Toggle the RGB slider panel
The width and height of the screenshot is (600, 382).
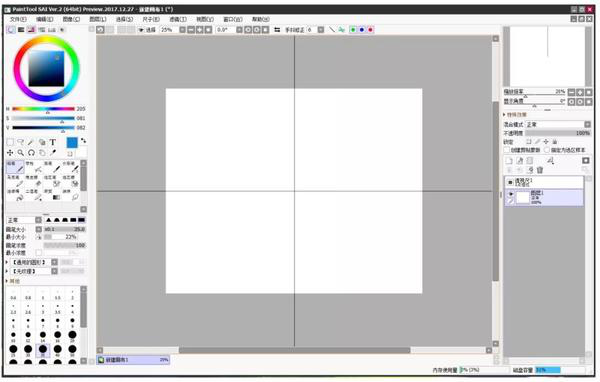[21, 29]
